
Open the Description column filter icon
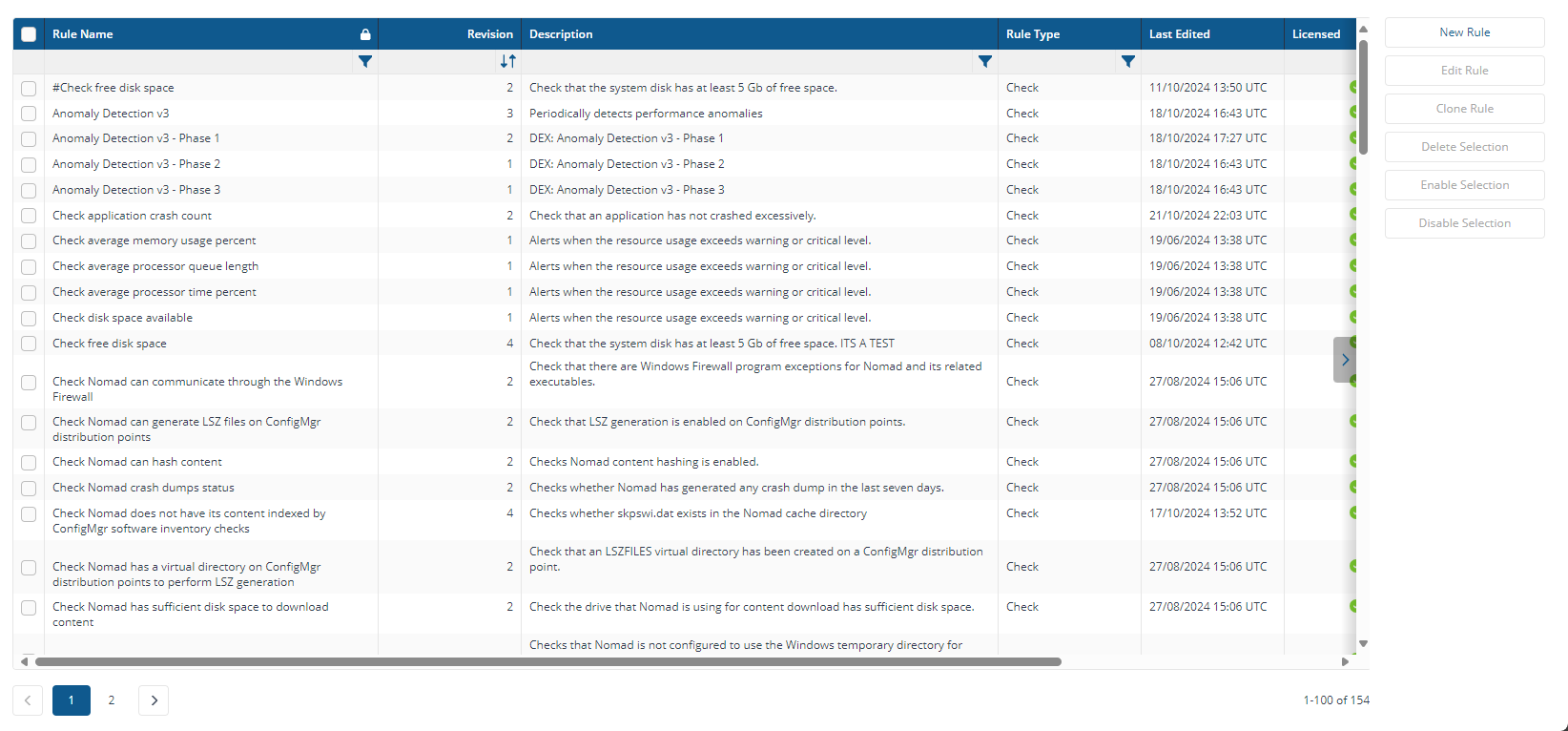point(984,61)
